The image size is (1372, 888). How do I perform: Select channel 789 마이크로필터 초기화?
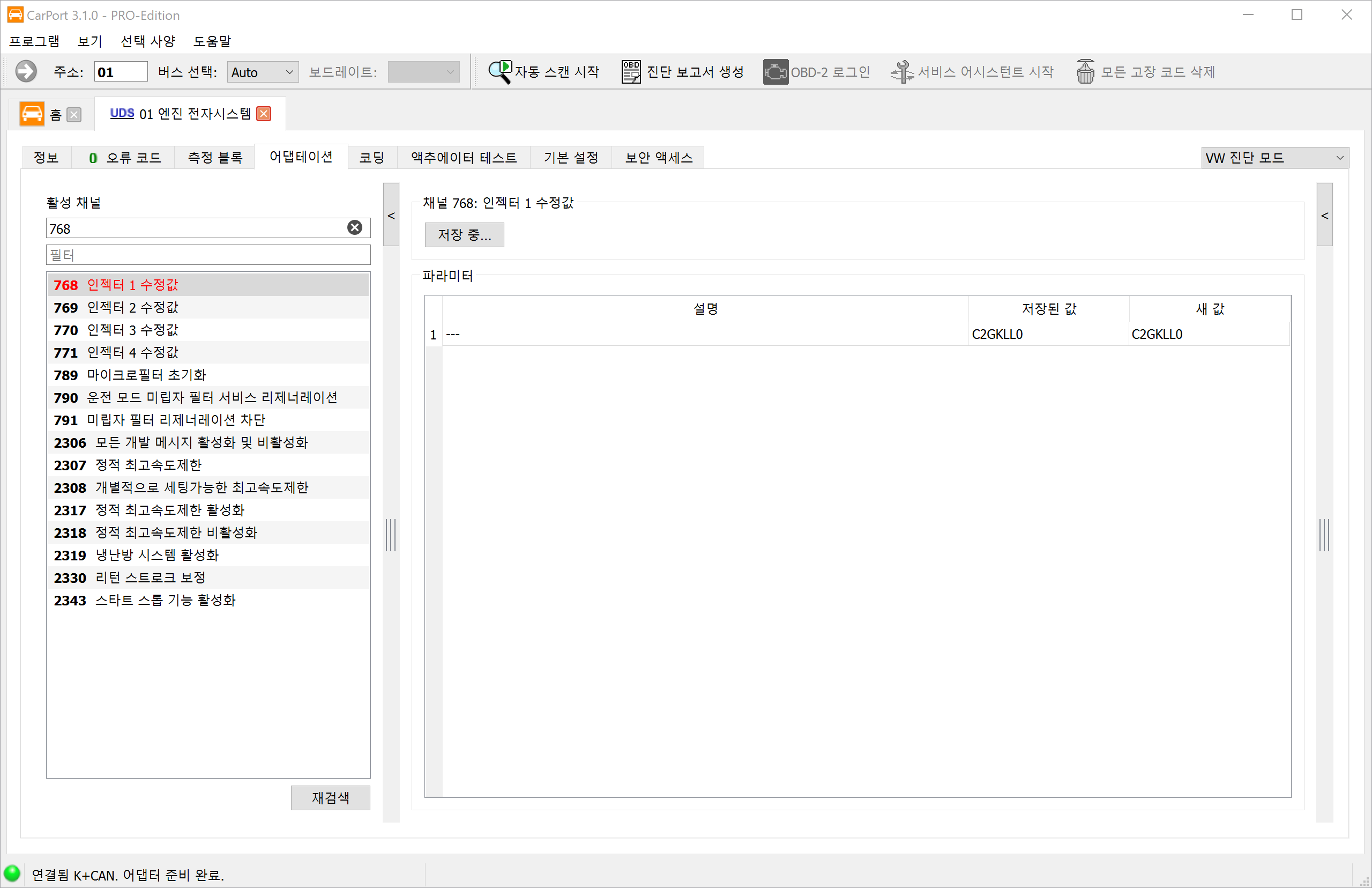pyautogui.click(x=208, y=375)
